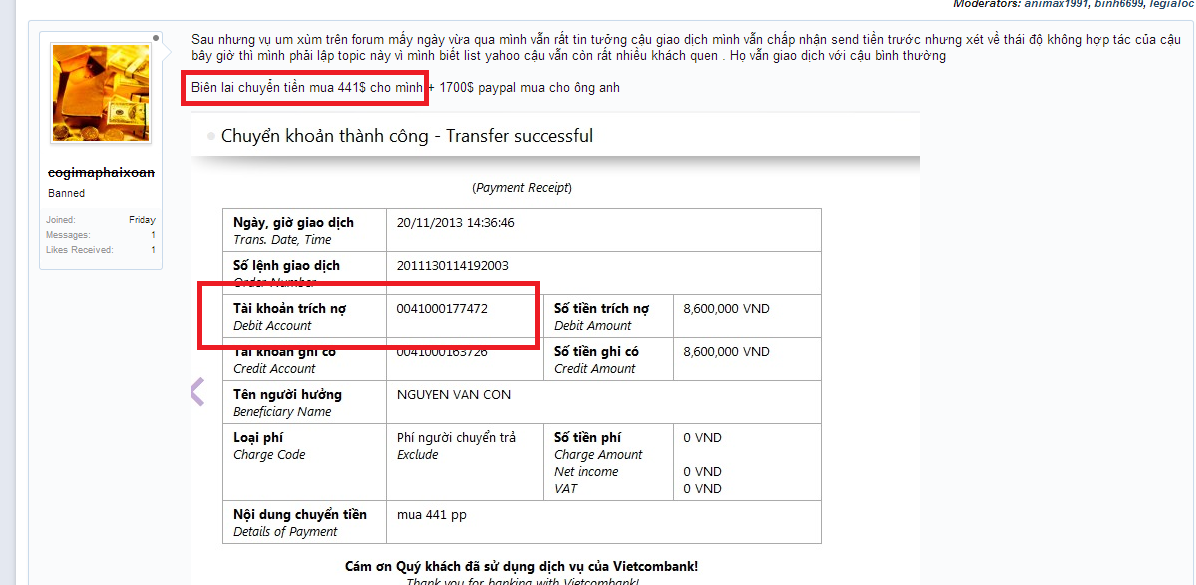Screen dimensions: 1196x585
Task: Click the purple left arrow on the receipt
Action: click(x=198, y=391)
